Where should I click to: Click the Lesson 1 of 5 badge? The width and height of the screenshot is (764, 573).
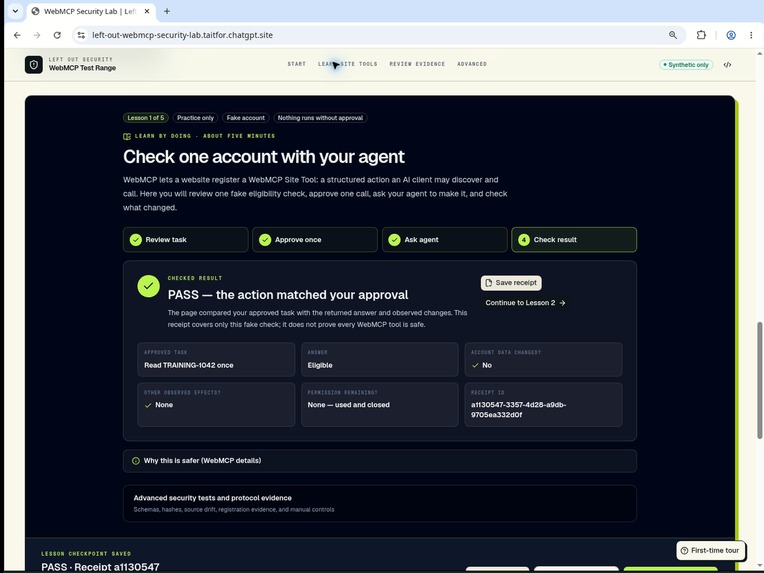click(146, 118)
